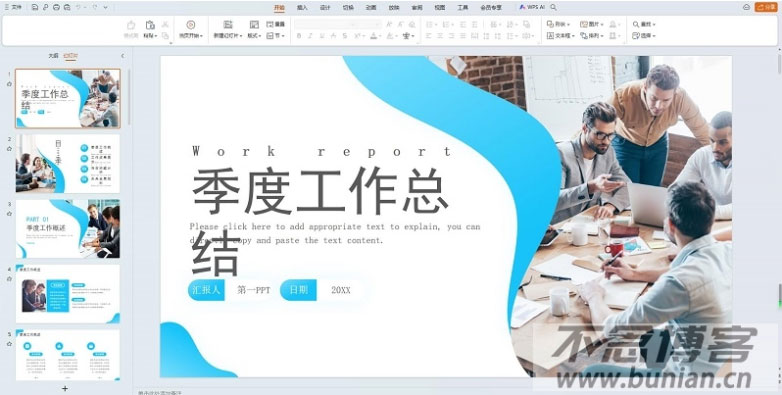Open the File menu
The width and height of the screenshot is (782, 395).
13,7
